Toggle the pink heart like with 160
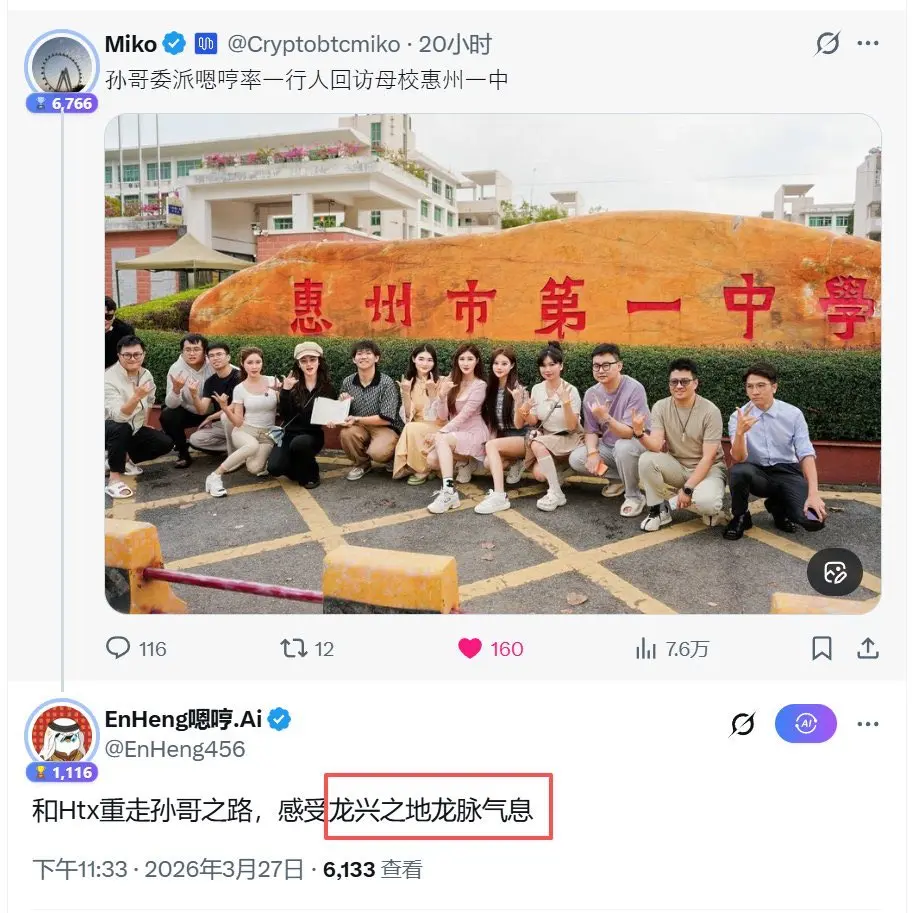 click(470, 648)
